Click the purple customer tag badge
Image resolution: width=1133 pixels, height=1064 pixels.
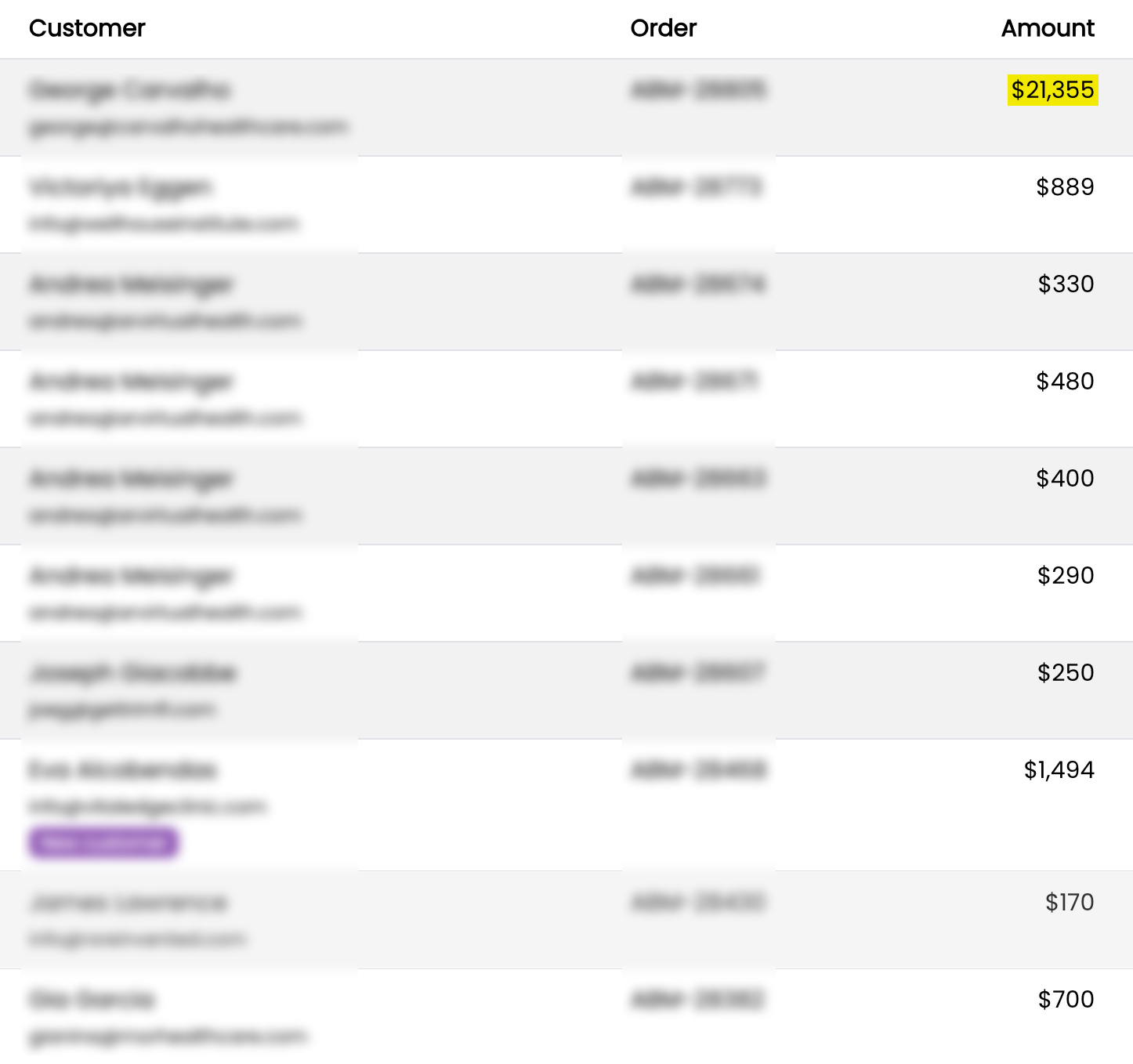[x=103, y=843]
